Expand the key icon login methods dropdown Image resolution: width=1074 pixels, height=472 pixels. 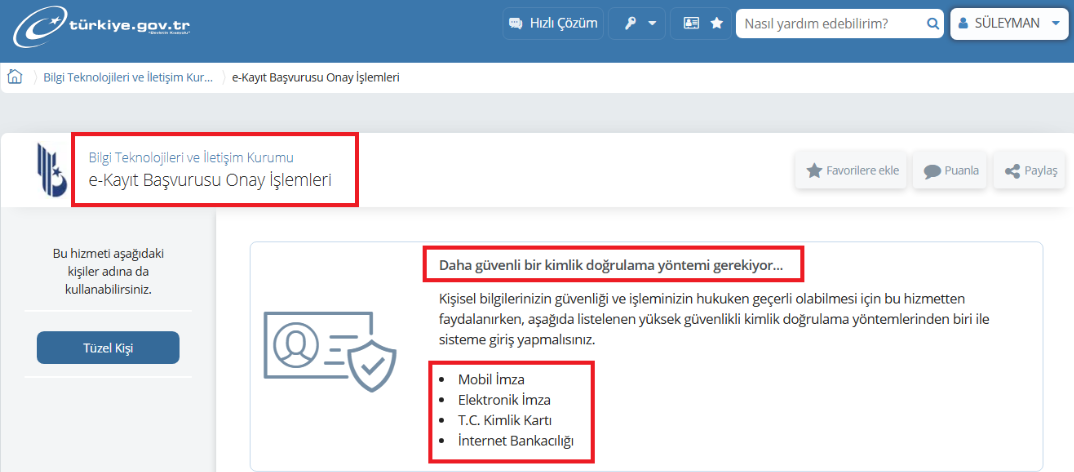click(x=636, y=23)
